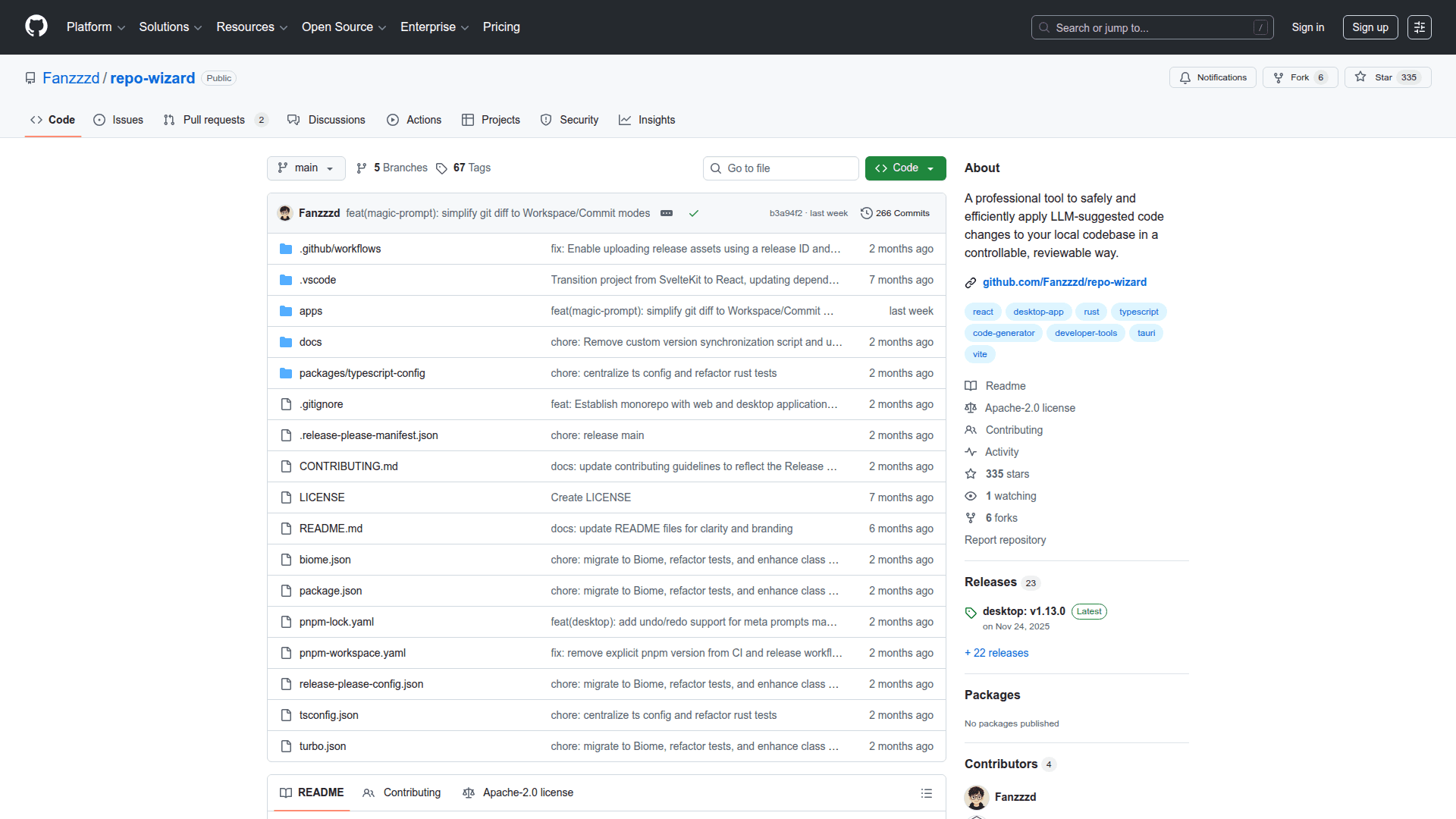
Task: Open global navigation settings icon top-right
Action: (x=1419, y=27)
